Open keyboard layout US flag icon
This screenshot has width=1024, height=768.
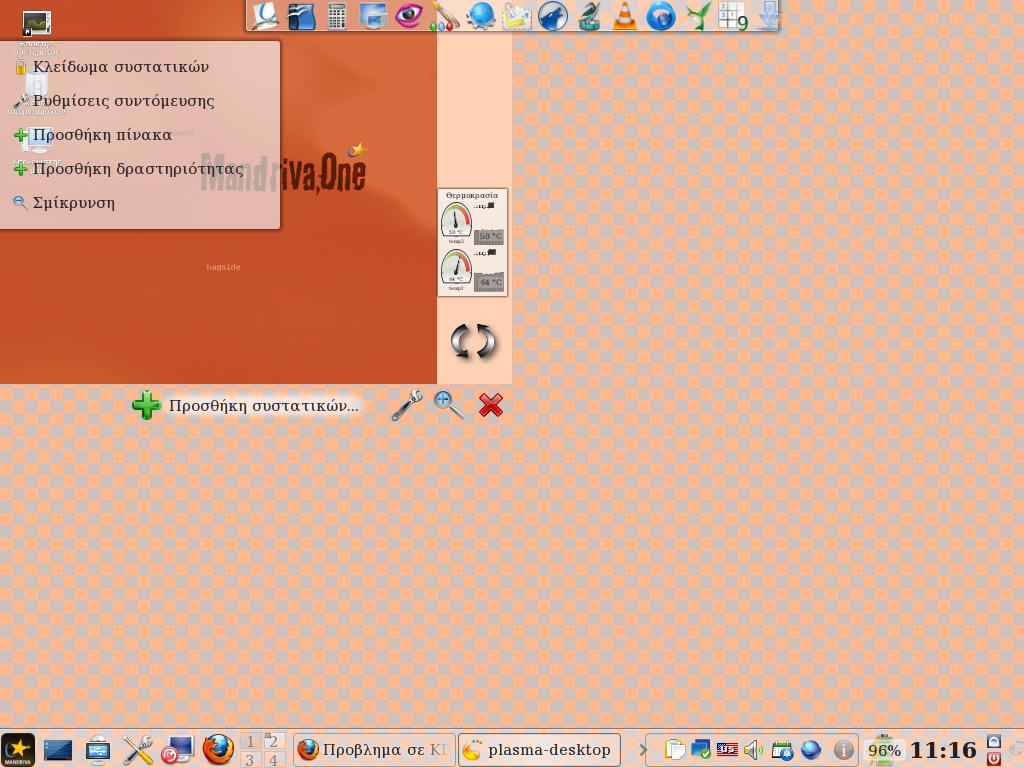coord(727,750)
